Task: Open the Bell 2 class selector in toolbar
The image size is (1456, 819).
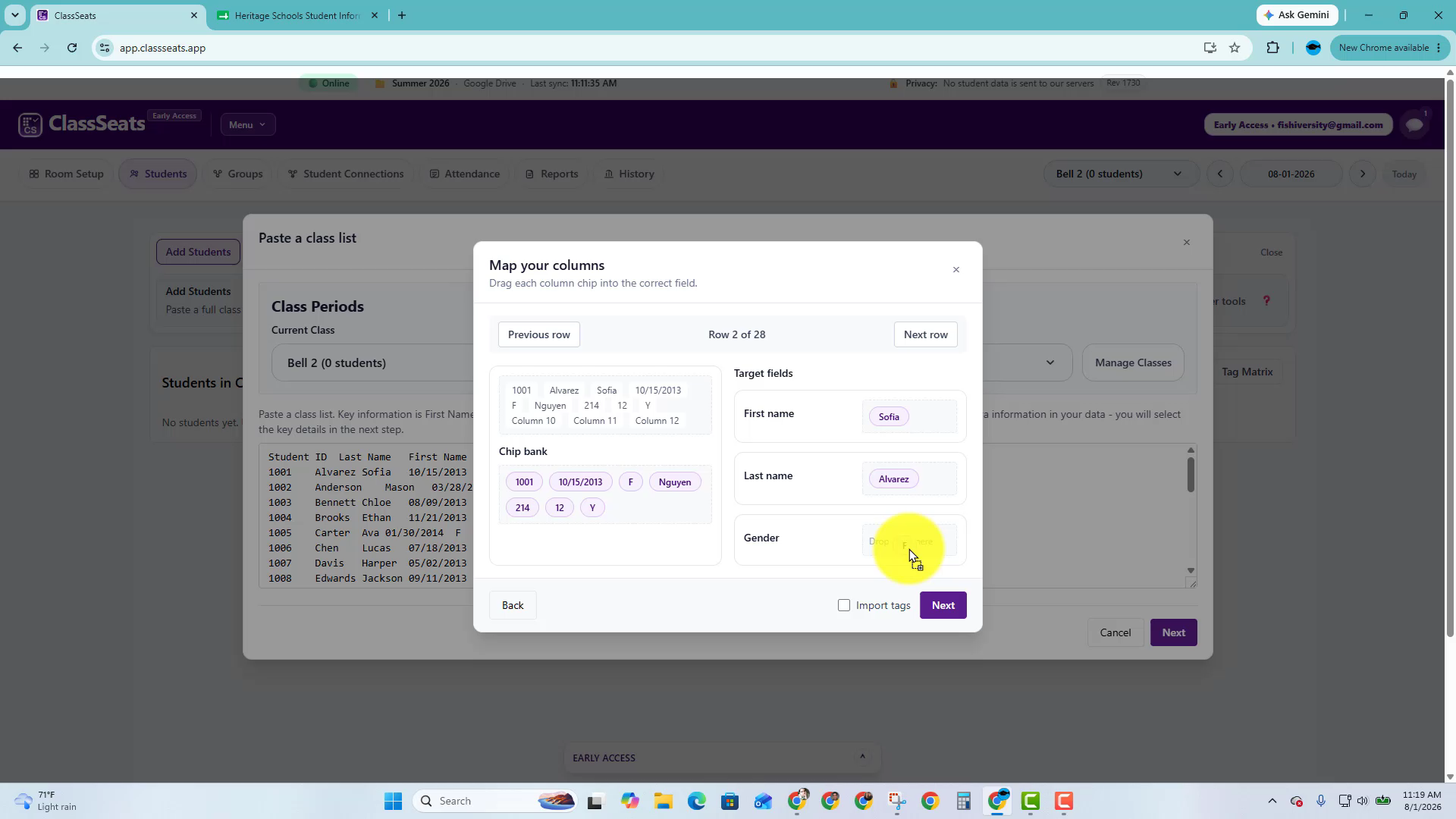Action: [x=1120, y=174]
